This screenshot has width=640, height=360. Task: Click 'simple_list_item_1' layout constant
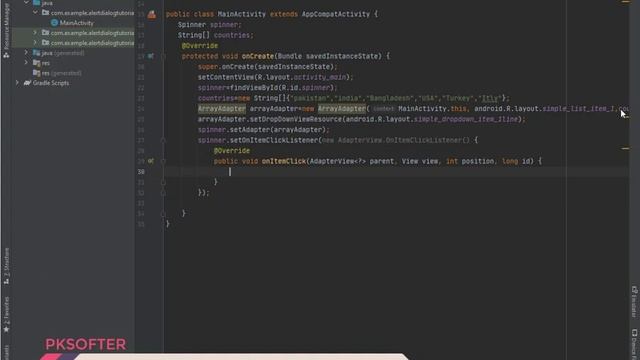coord(579,109)
